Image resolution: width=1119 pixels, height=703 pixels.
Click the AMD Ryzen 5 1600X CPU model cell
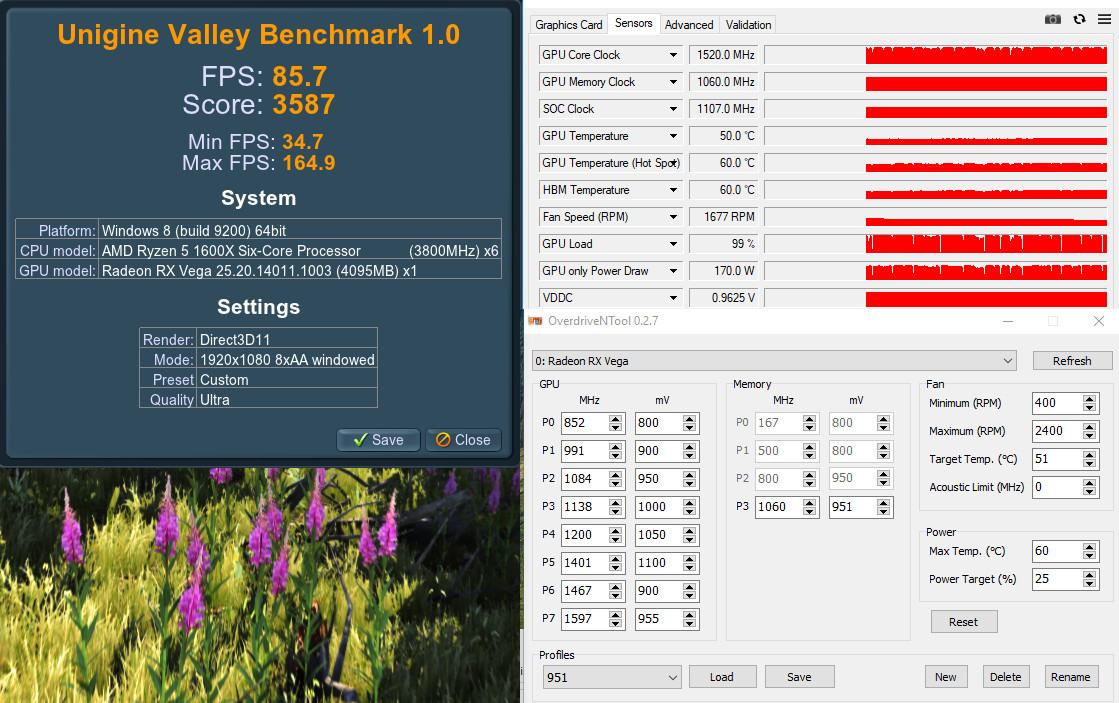(300, 251)
